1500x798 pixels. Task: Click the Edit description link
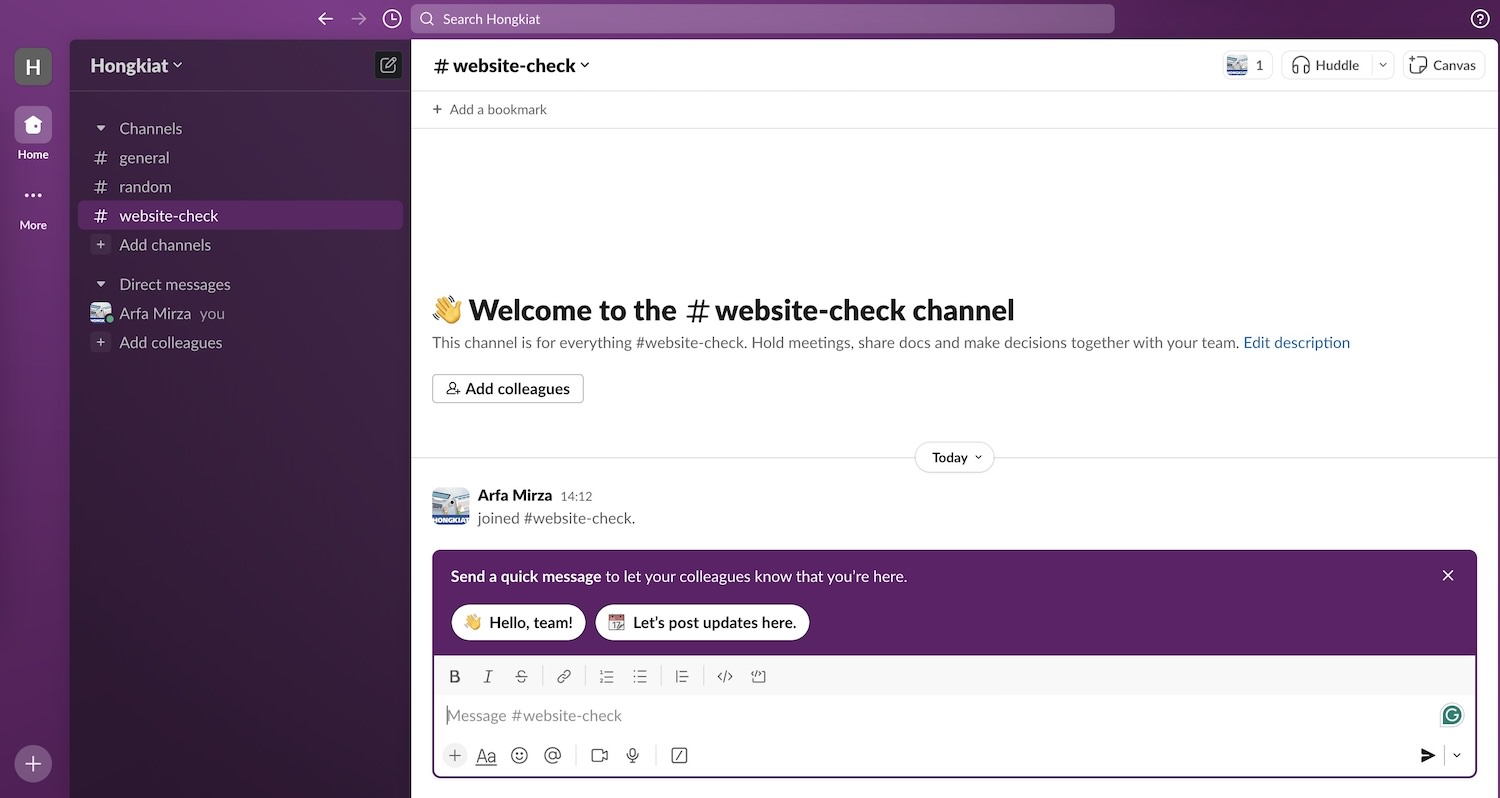1296,342
